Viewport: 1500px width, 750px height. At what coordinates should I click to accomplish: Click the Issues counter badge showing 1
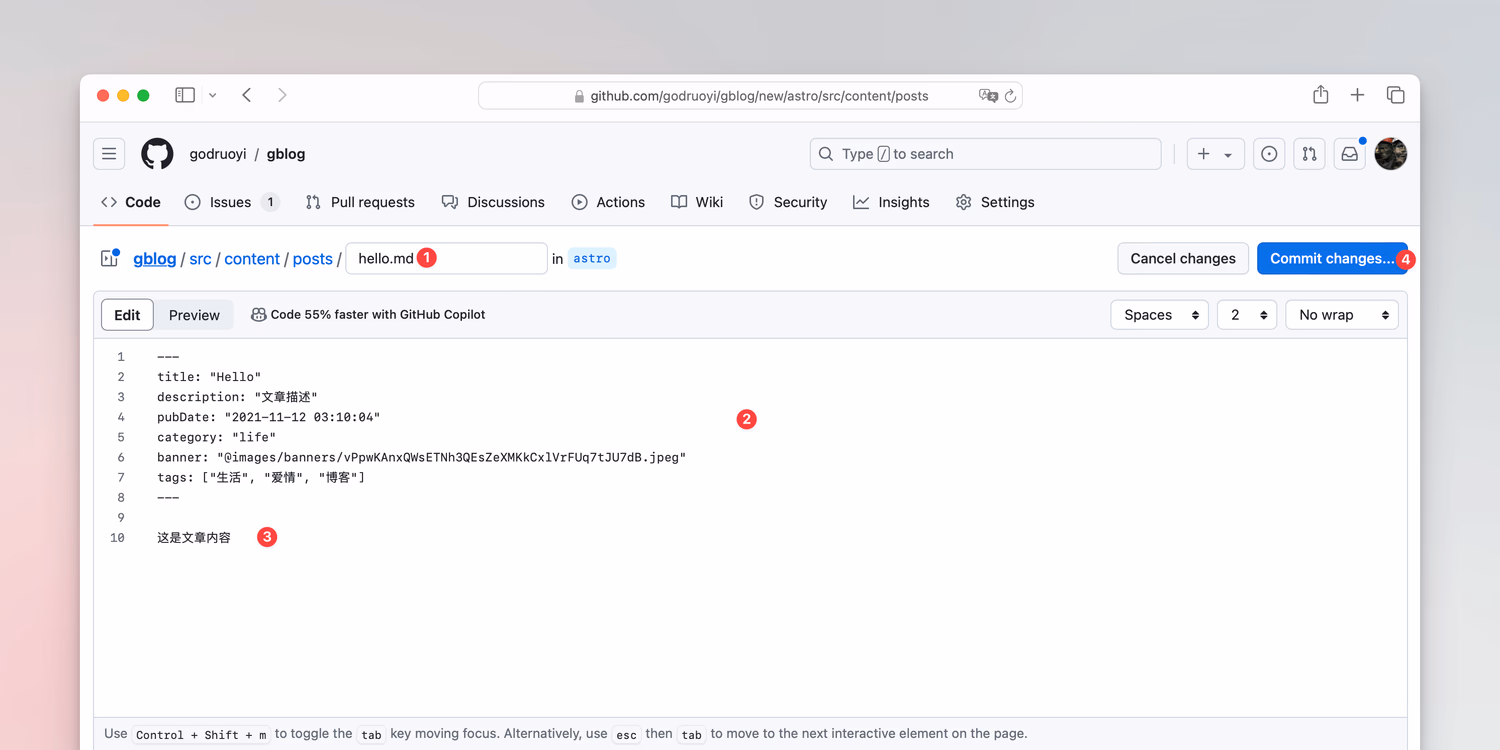pos(270,202)
